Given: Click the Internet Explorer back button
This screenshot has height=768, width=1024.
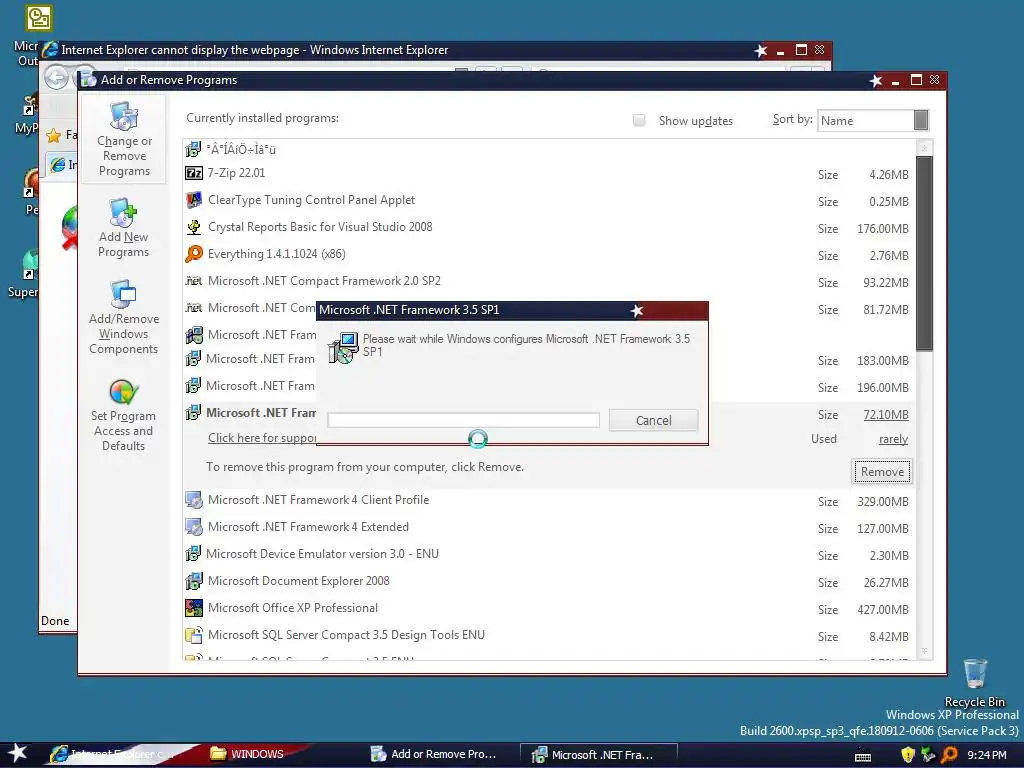Looking at the screenshot, I should pyautogui.click(x=57, y=78).
